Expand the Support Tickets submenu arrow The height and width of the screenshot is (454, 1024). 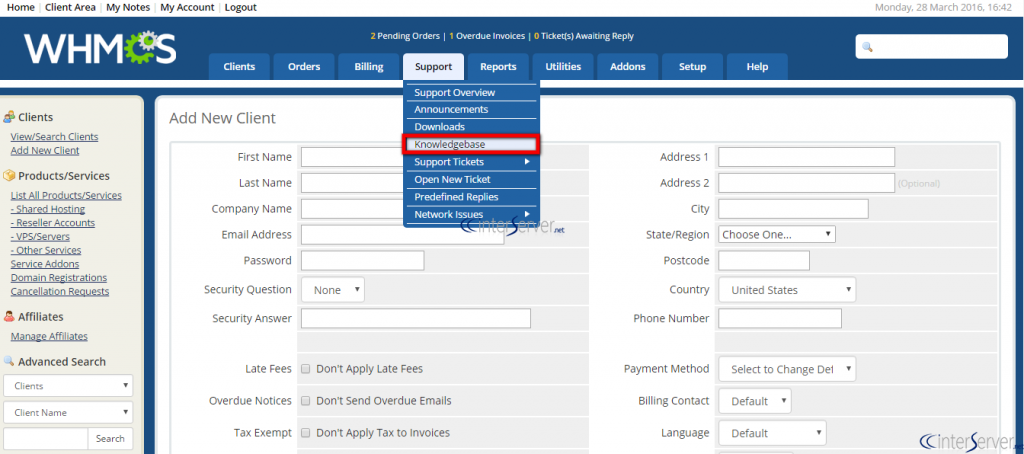point(526,161)
